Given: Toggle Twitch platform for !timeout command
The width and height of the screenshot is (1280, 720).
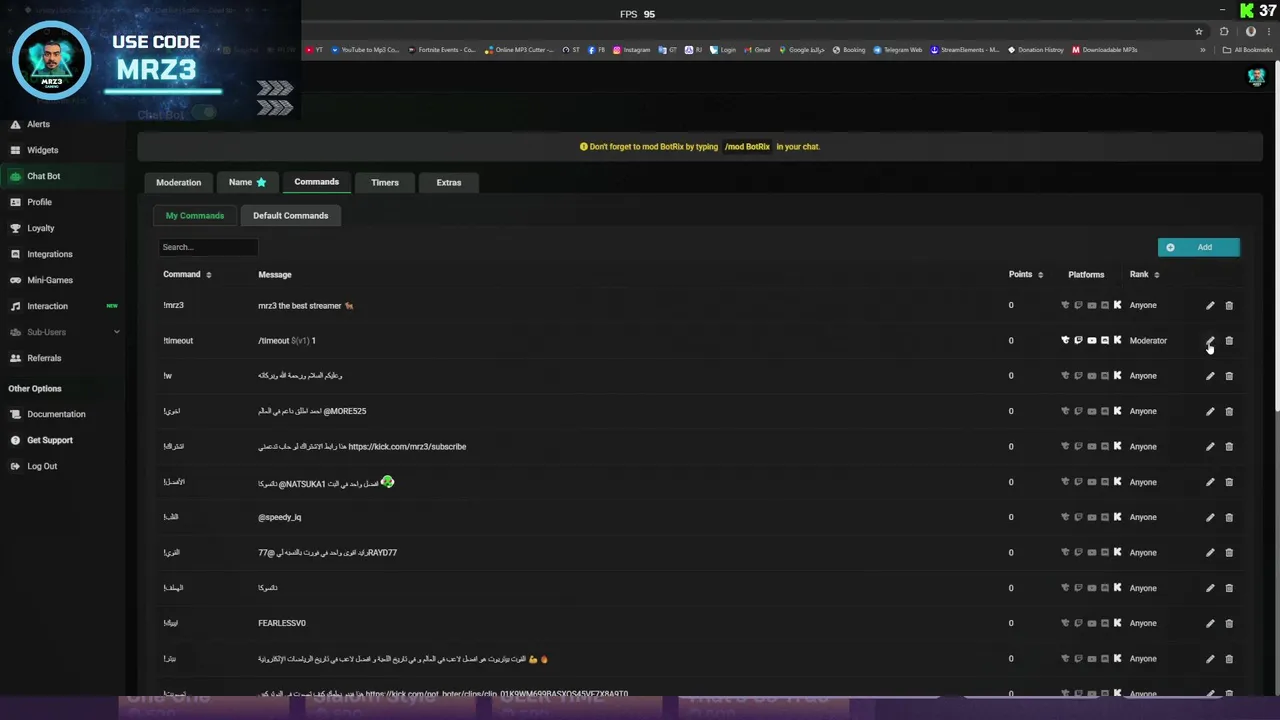Looking at the screenshot, I should coord(1078,340).
